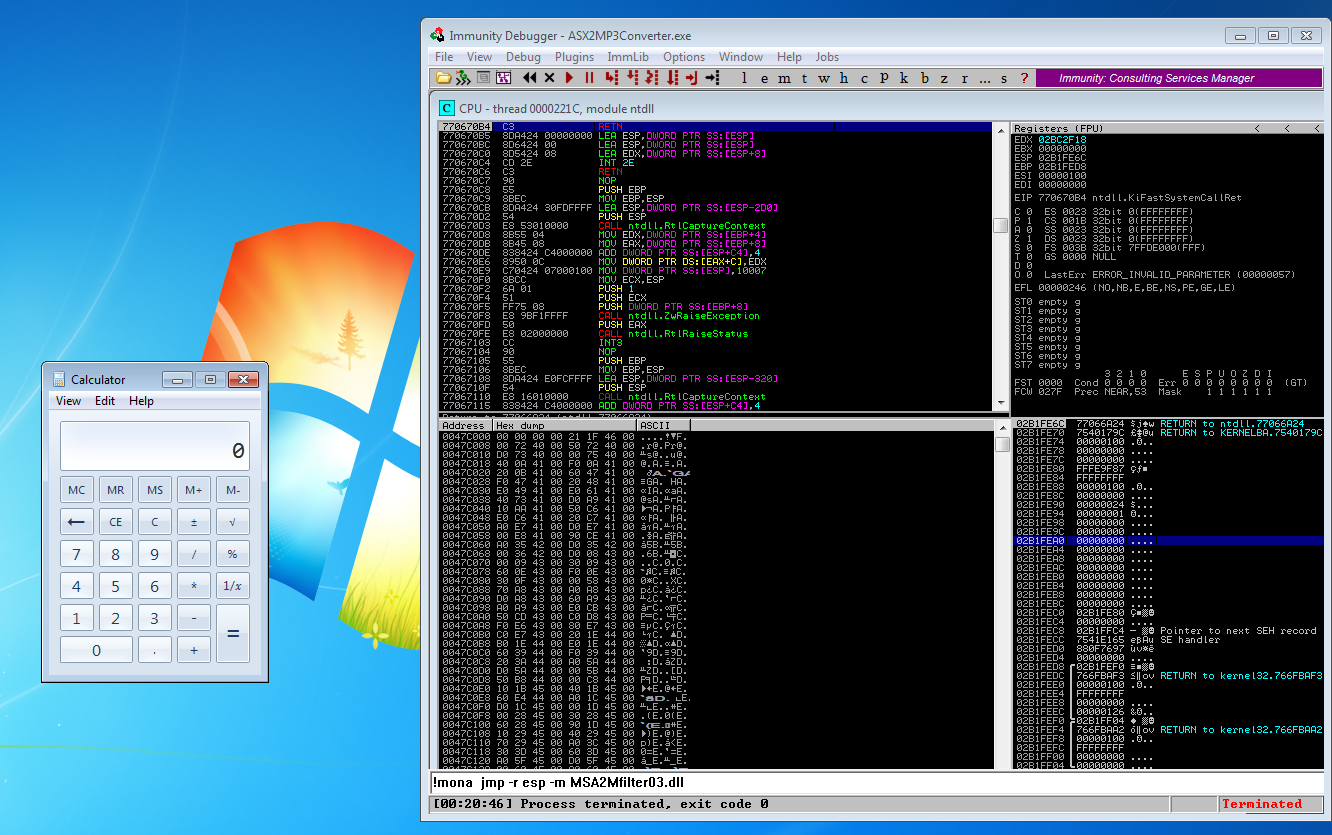This screenshot has width=1332, height=835.
Task: Open Patches window with 'P' button
Action: click(x=884, y=78)
